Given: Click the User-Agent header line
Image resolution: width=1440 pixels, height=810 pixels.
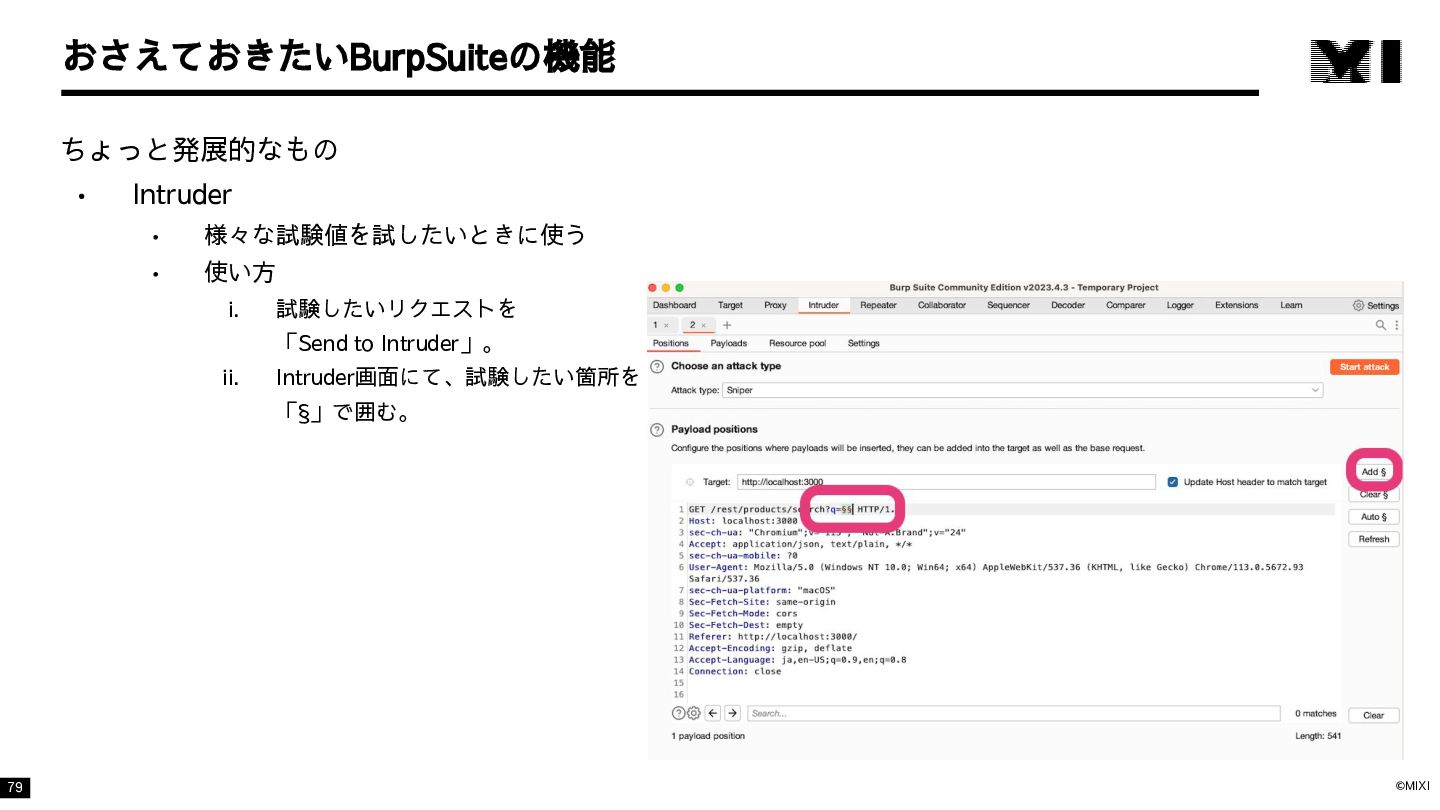Looking at the screenshot, I should click(995, 573).
